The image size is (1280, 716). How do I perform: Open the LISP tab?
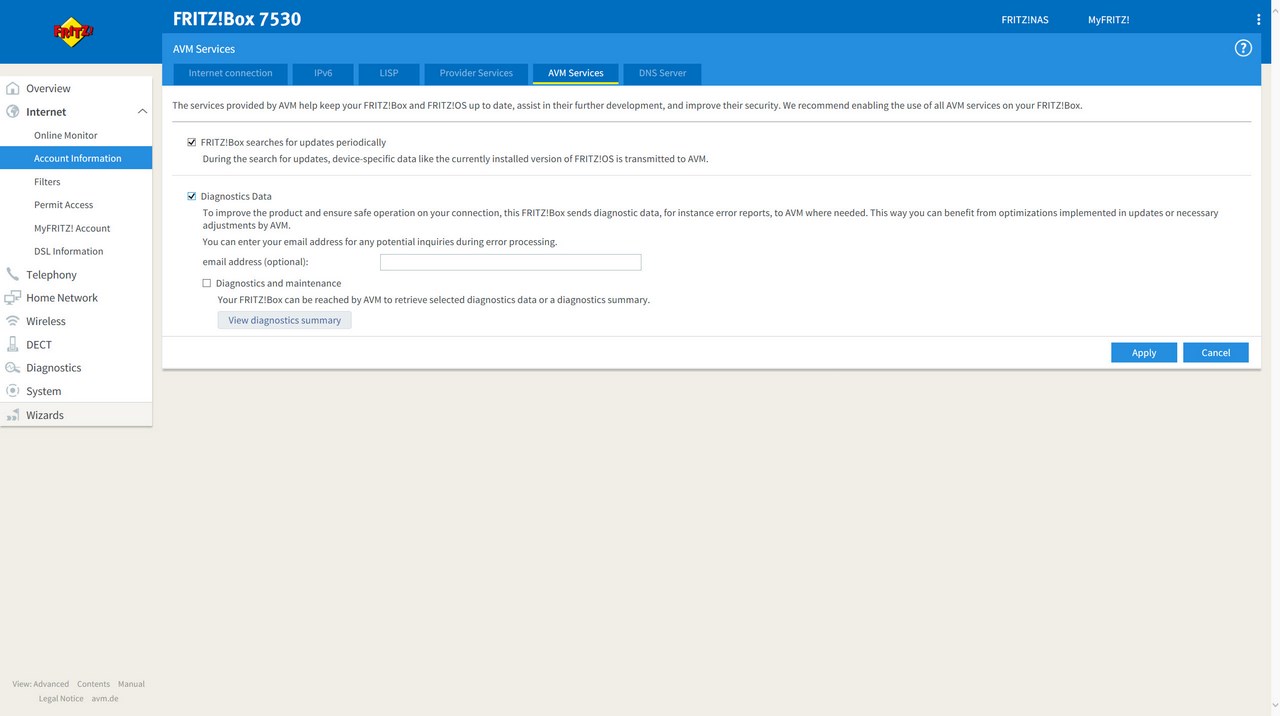pos(389,73)
